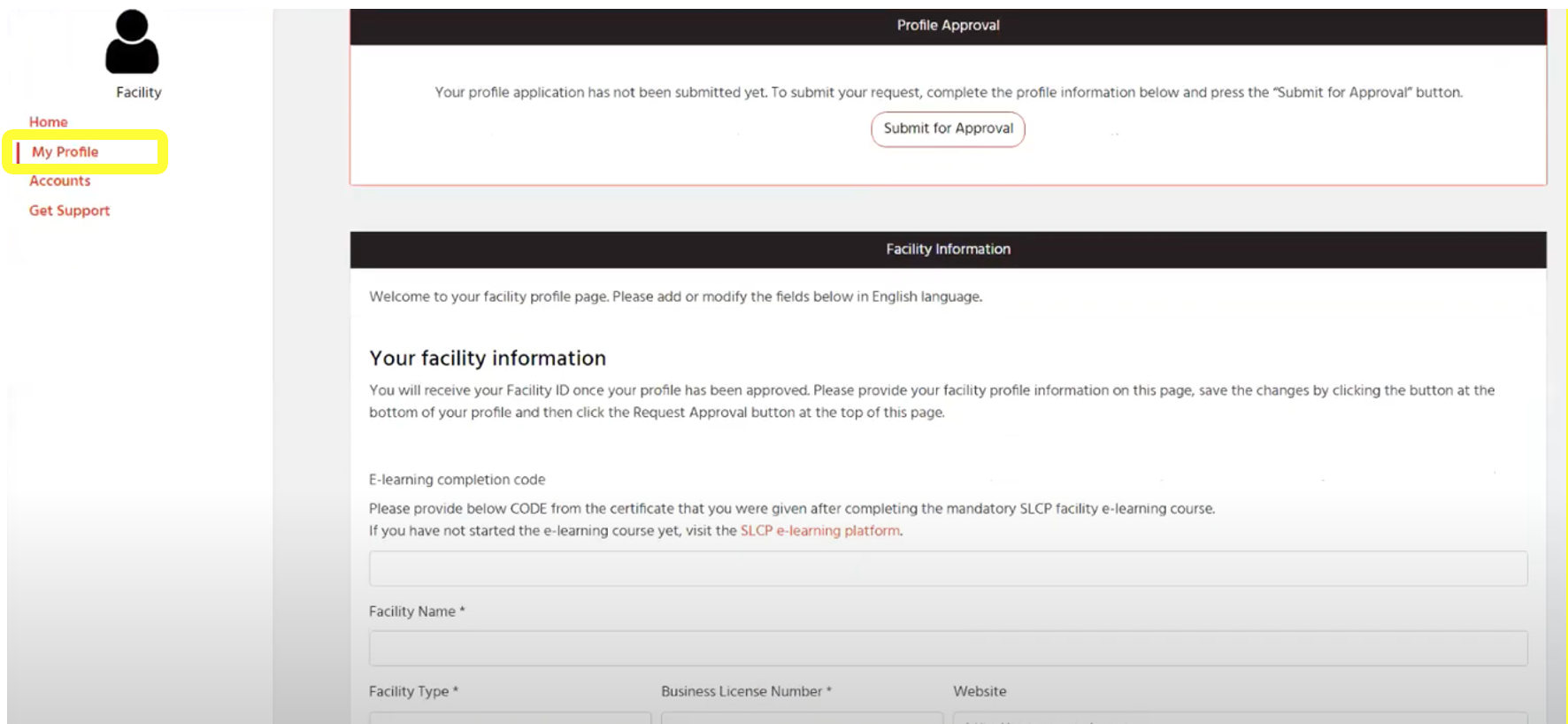Open the Facility Type field

pos(510,717)
